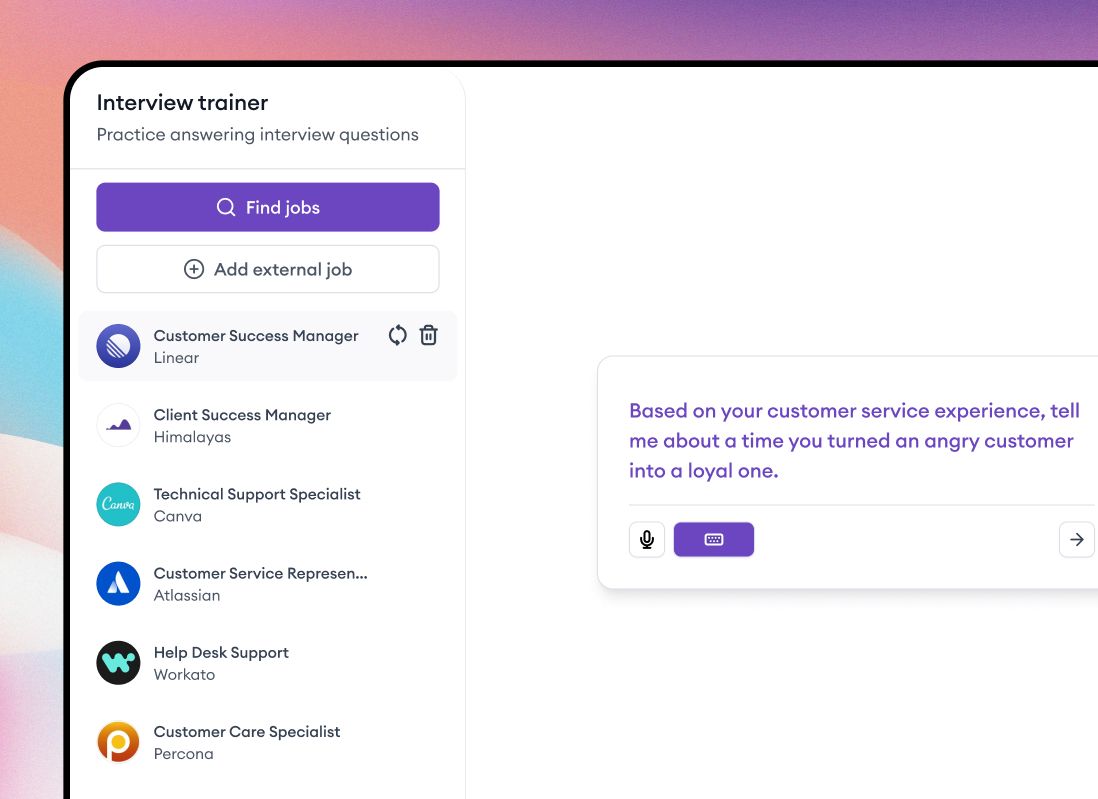Open the Client Success Manager job entry
This screenshot has width=1098, height=799.
pos(241,425)
